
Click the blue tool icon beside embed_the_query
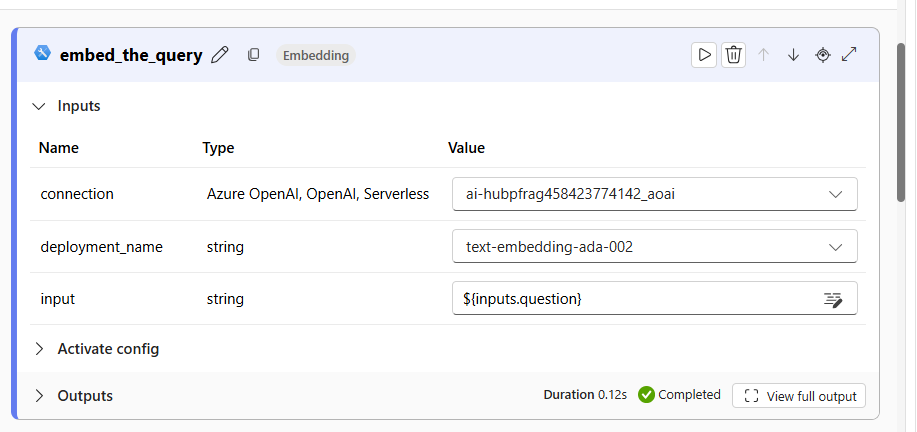43,53
